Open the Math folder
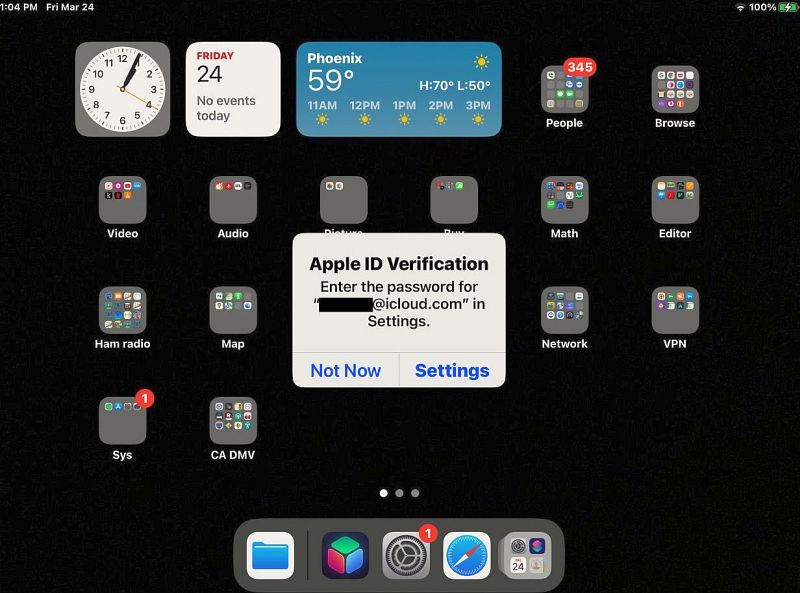The height and width of the screenshot is (593, 800). [564, 200]
